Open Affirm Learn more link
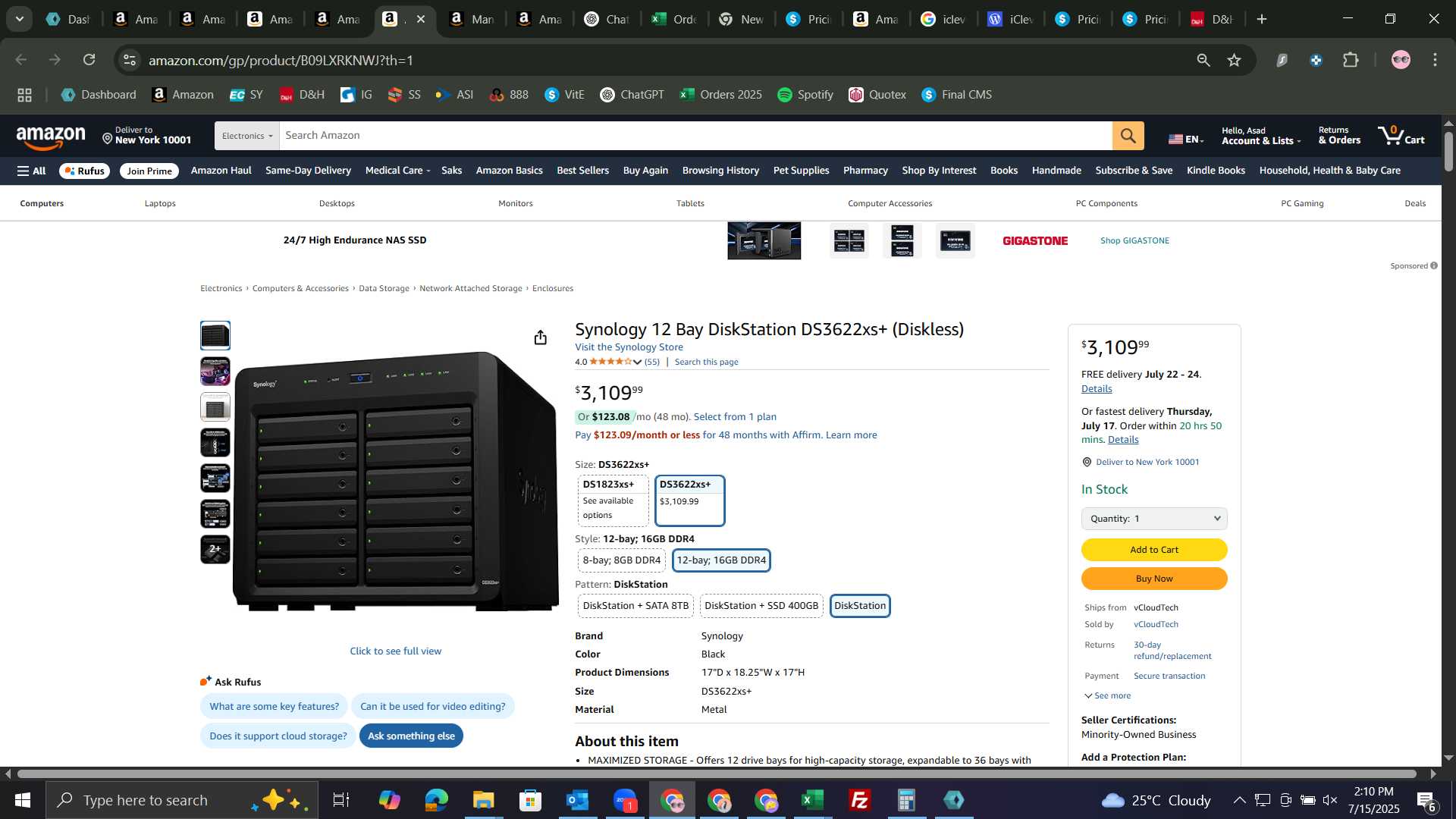1456x819 pixels. pos(851,435)
